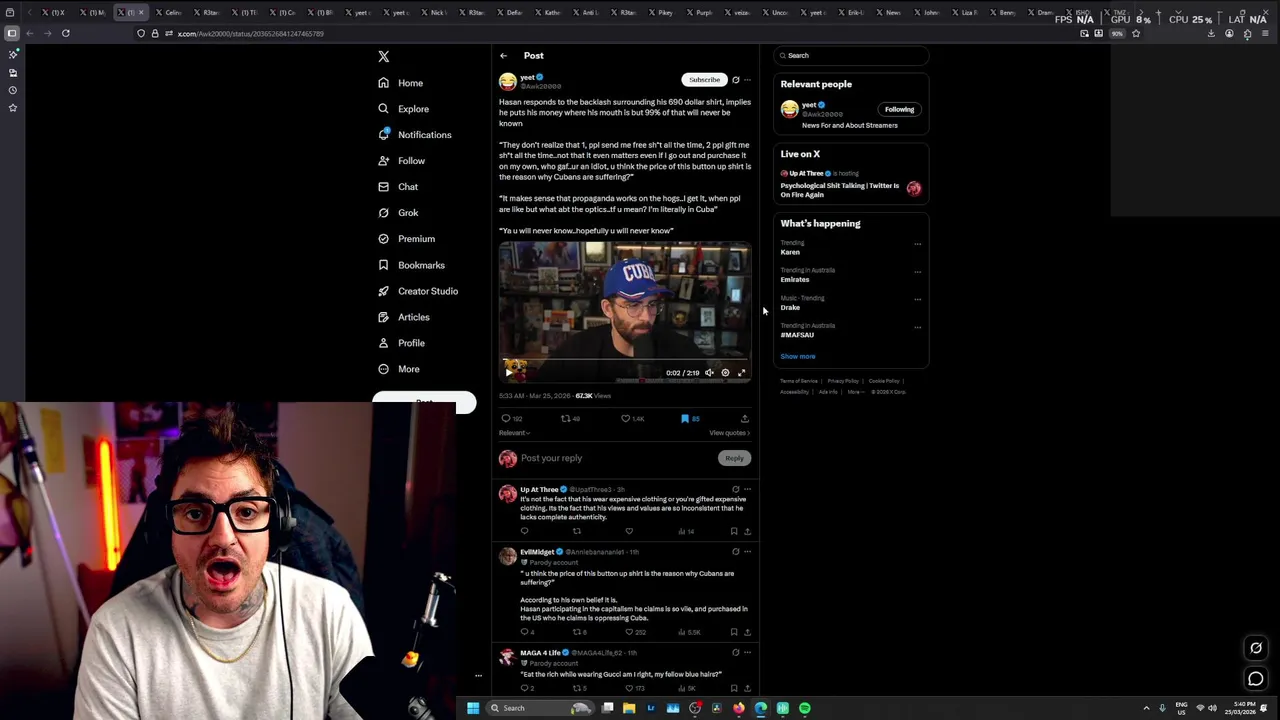Open Karen trend options menu
Image resolution: width=1280 pixels, height=720 pixels.
tap(917, 244)
